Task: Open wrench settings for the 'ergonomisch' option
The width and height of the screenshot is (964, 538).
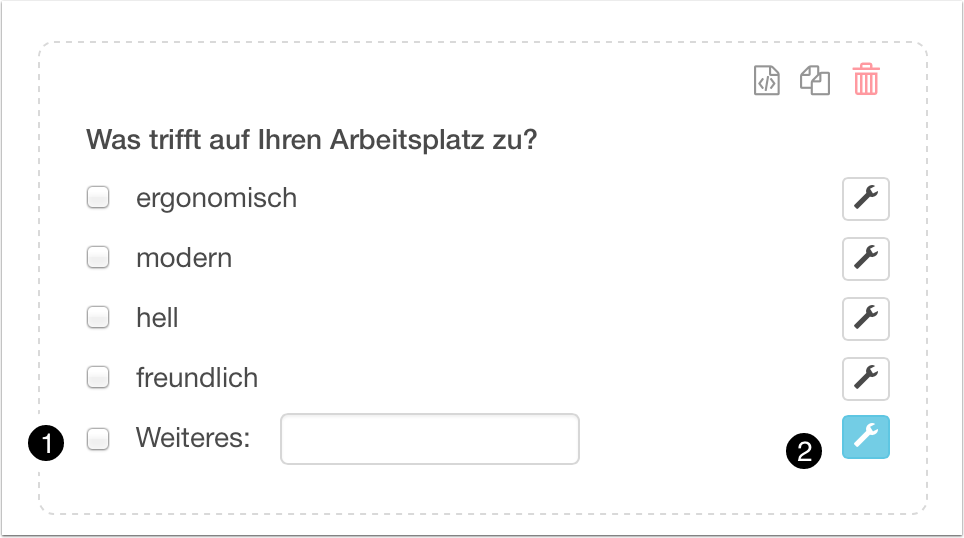Action: [865, 199]
